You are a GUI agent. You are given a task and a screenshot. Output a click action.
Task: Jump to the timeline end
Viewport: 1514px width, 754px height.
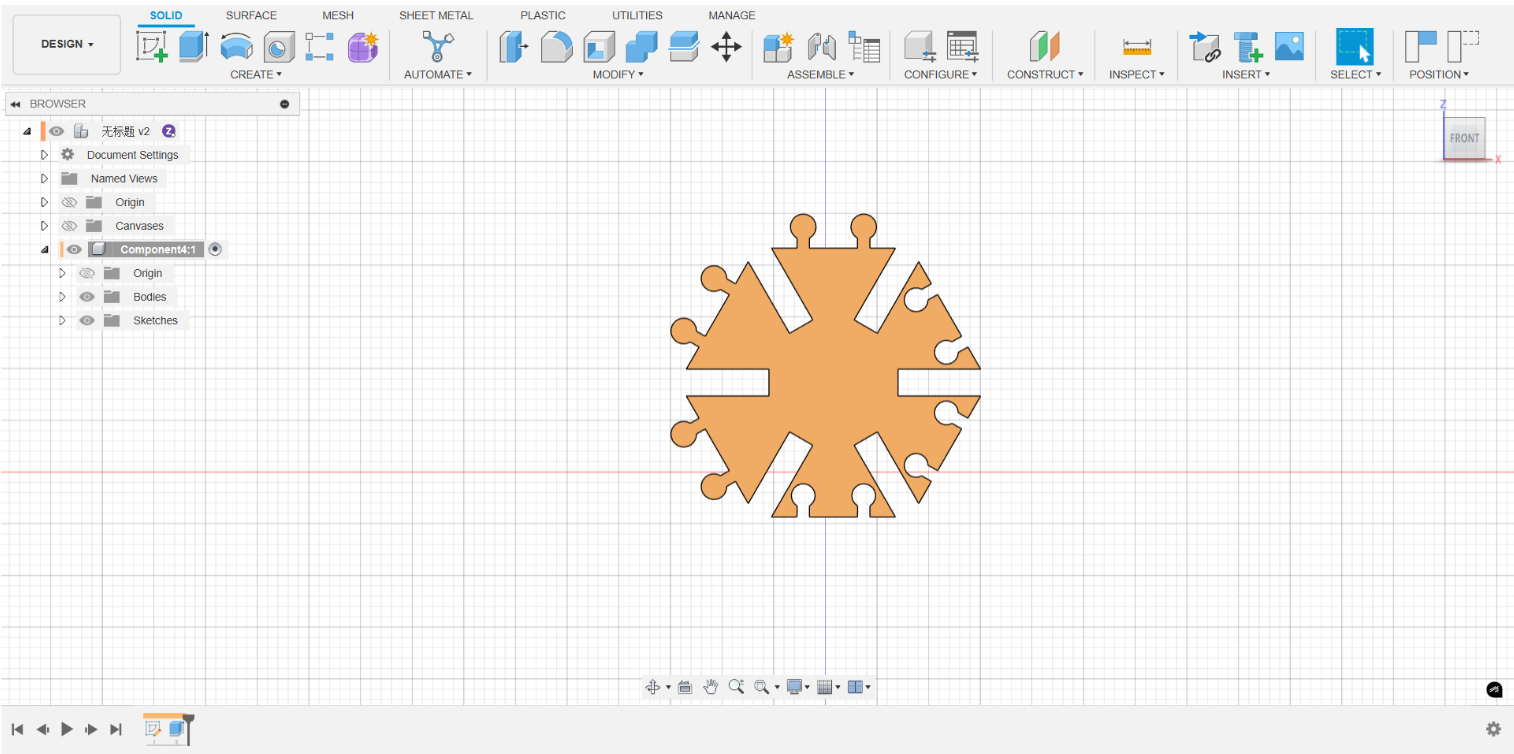pos(116,729)
